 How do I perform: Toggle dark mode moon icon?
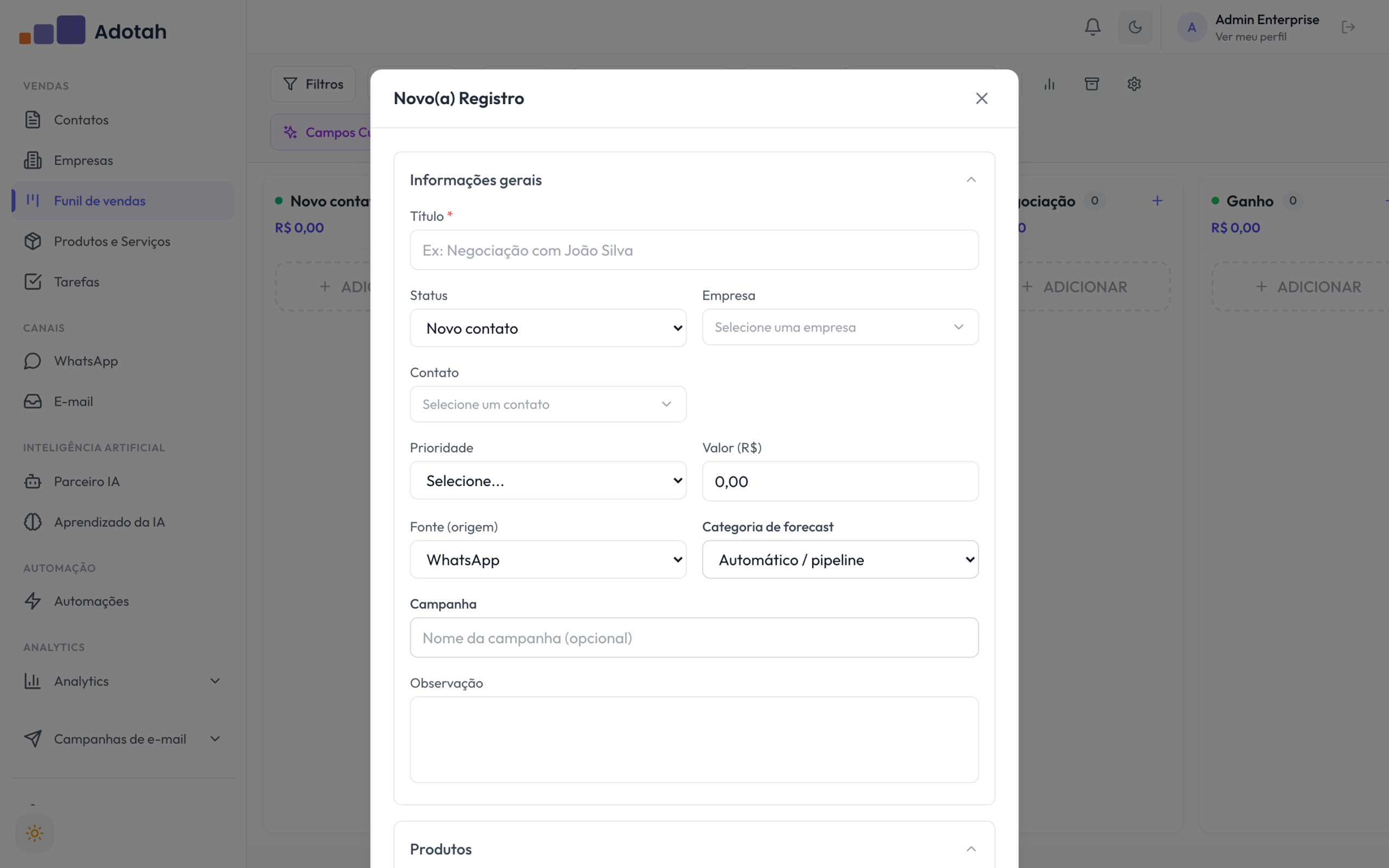pos(1135,27)
